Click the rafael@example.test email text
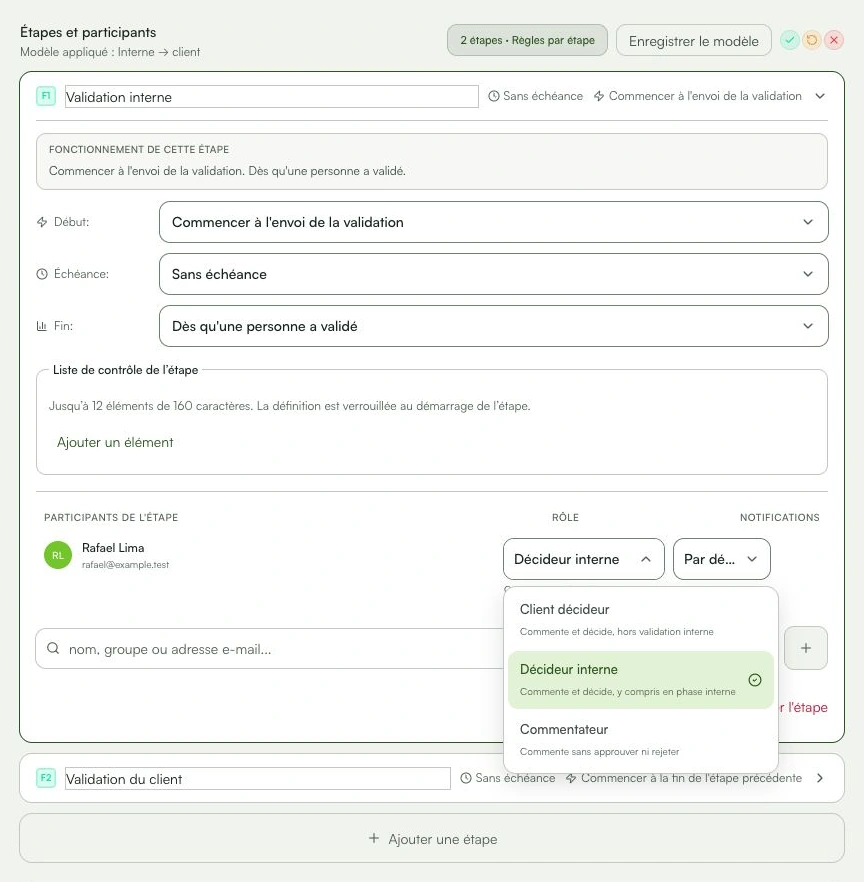The width and height of the screenshot is (864, 882). (125, 565)
